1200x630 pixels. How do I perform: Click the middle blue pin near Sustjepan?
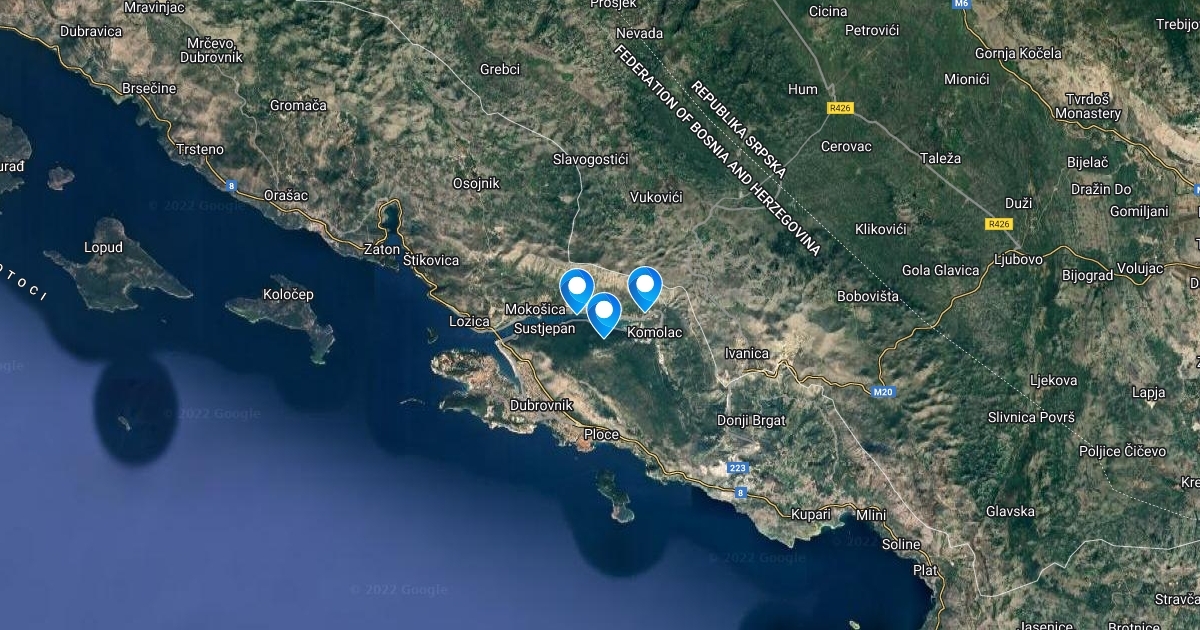point(603,314)
